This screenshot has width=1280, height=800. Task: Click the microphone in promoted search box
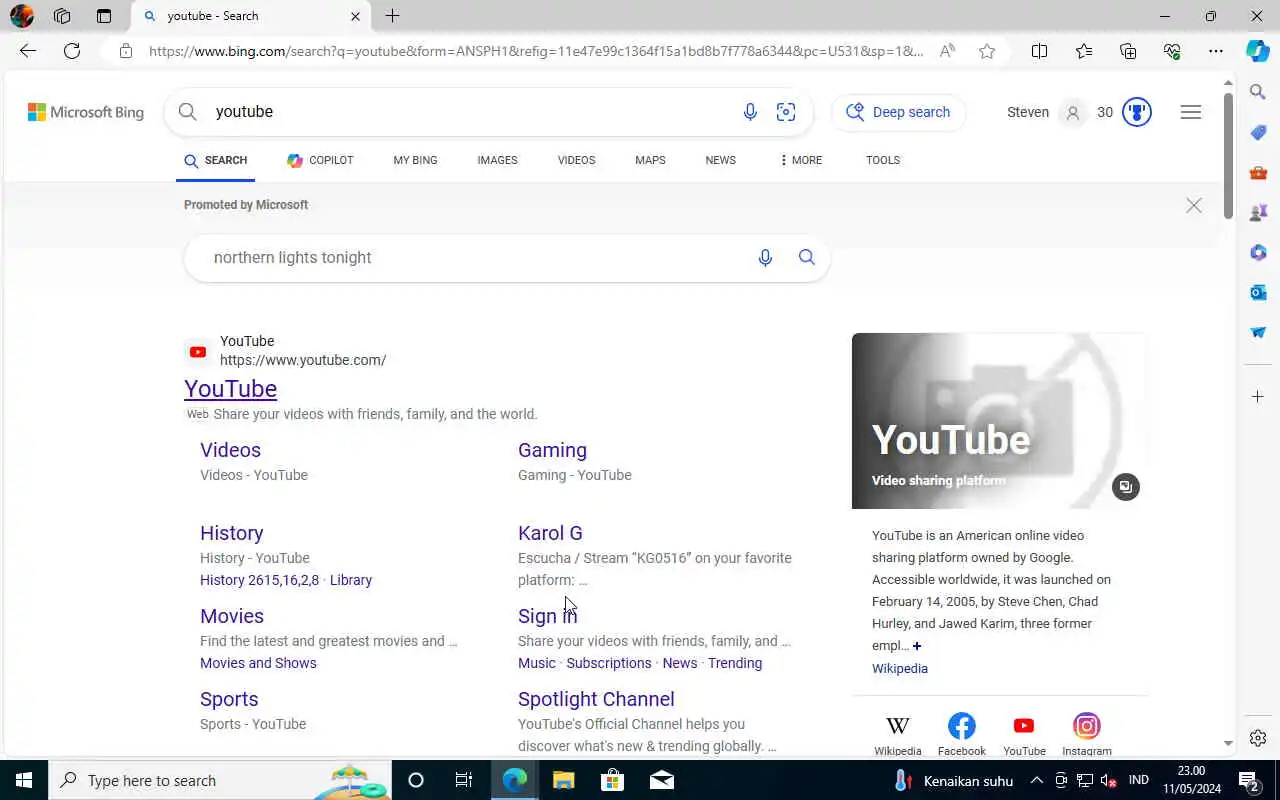point(765,258)
